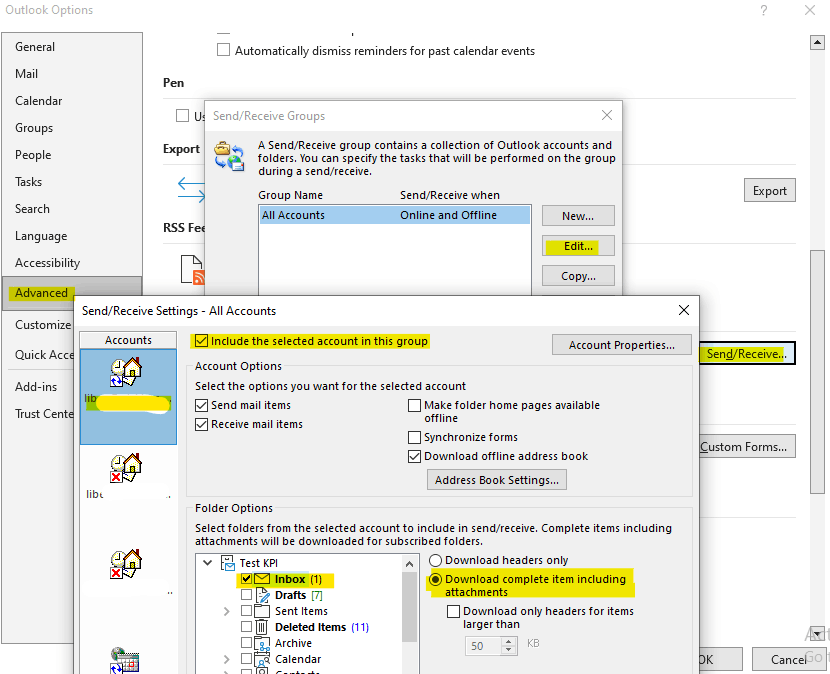
Task: Click the Export arrows icon in Outlook Options
Action: (191, 191)
